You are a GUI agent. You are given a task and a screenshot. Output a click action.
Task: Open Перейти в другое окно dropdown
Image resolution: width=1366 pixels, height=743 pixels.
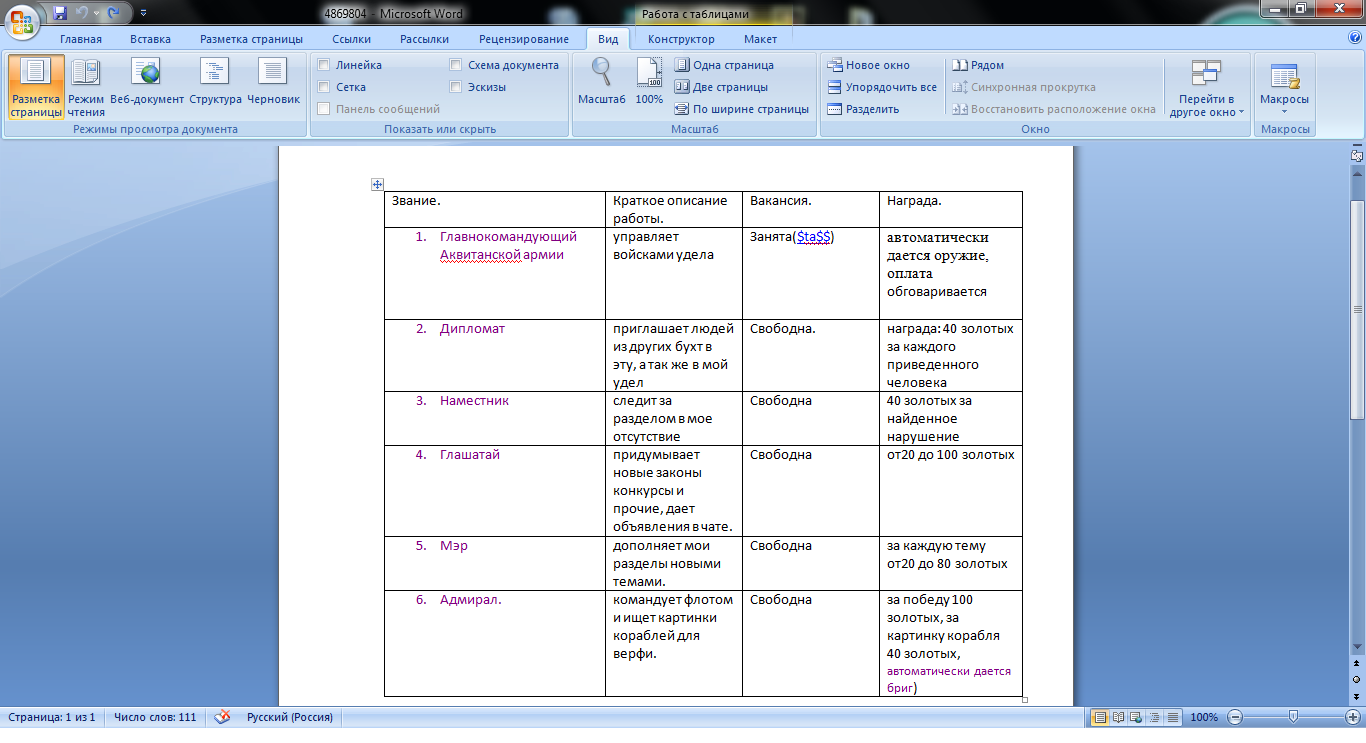1207,88
